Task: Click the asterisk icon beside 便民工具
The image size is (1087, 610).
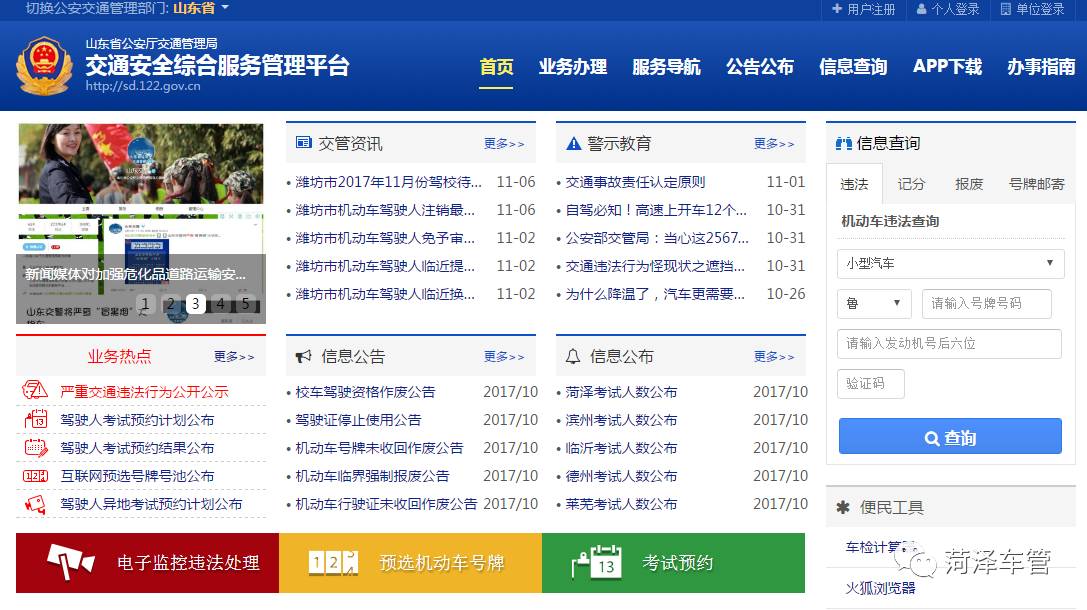Action: [x=843, y=508]
